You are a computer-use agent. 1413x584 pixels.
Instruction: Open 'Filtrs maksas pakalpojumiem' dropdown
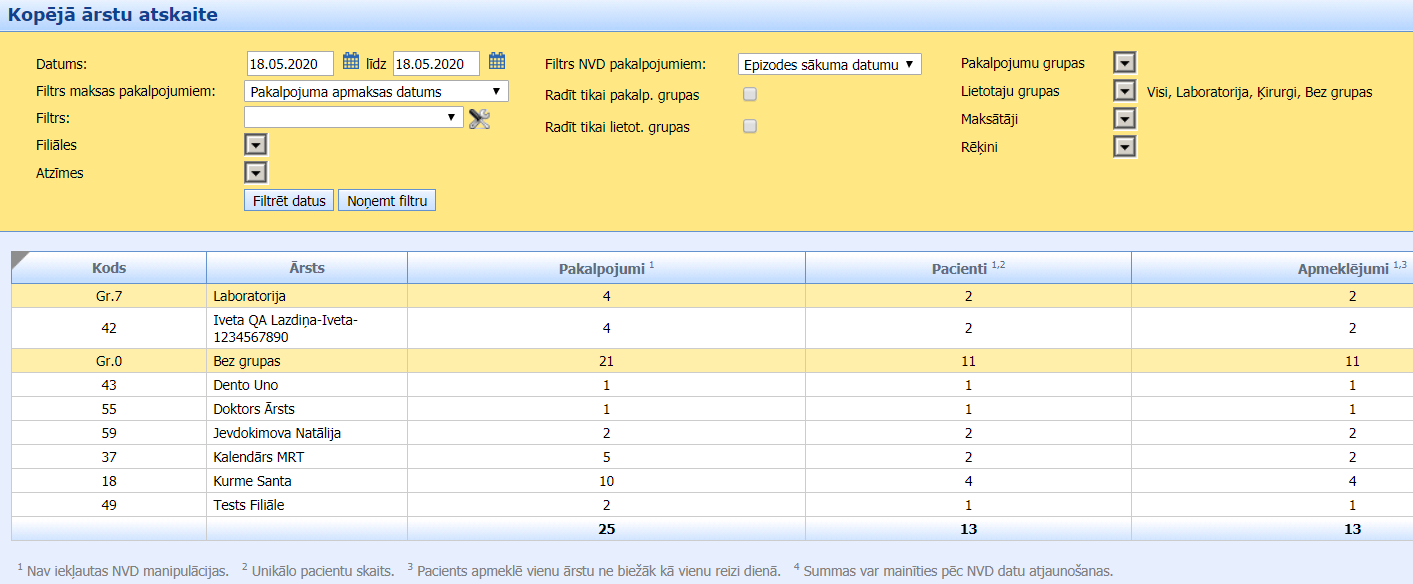click(x=376, y=91)
